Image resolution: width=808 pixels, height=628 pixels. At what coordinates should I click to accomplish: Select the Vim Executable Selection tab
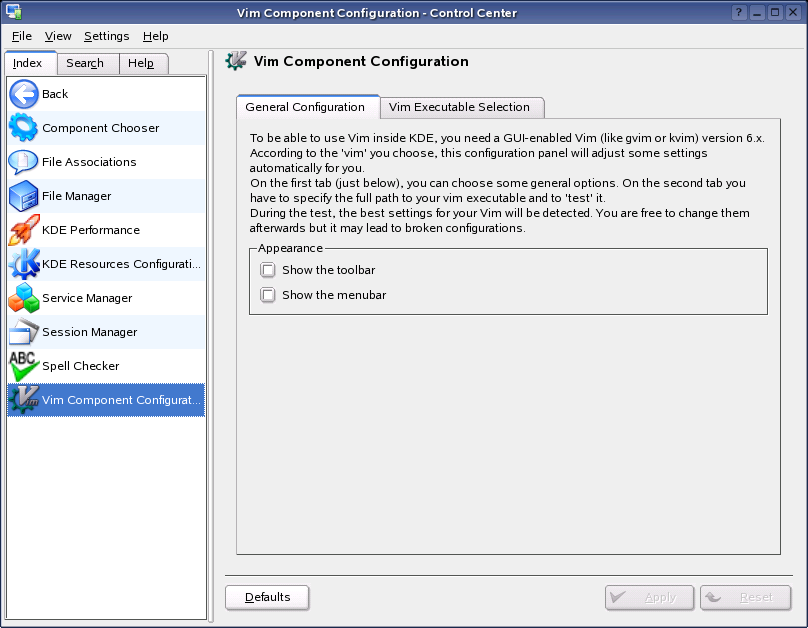pyautogui.click(x=462, y=107)
